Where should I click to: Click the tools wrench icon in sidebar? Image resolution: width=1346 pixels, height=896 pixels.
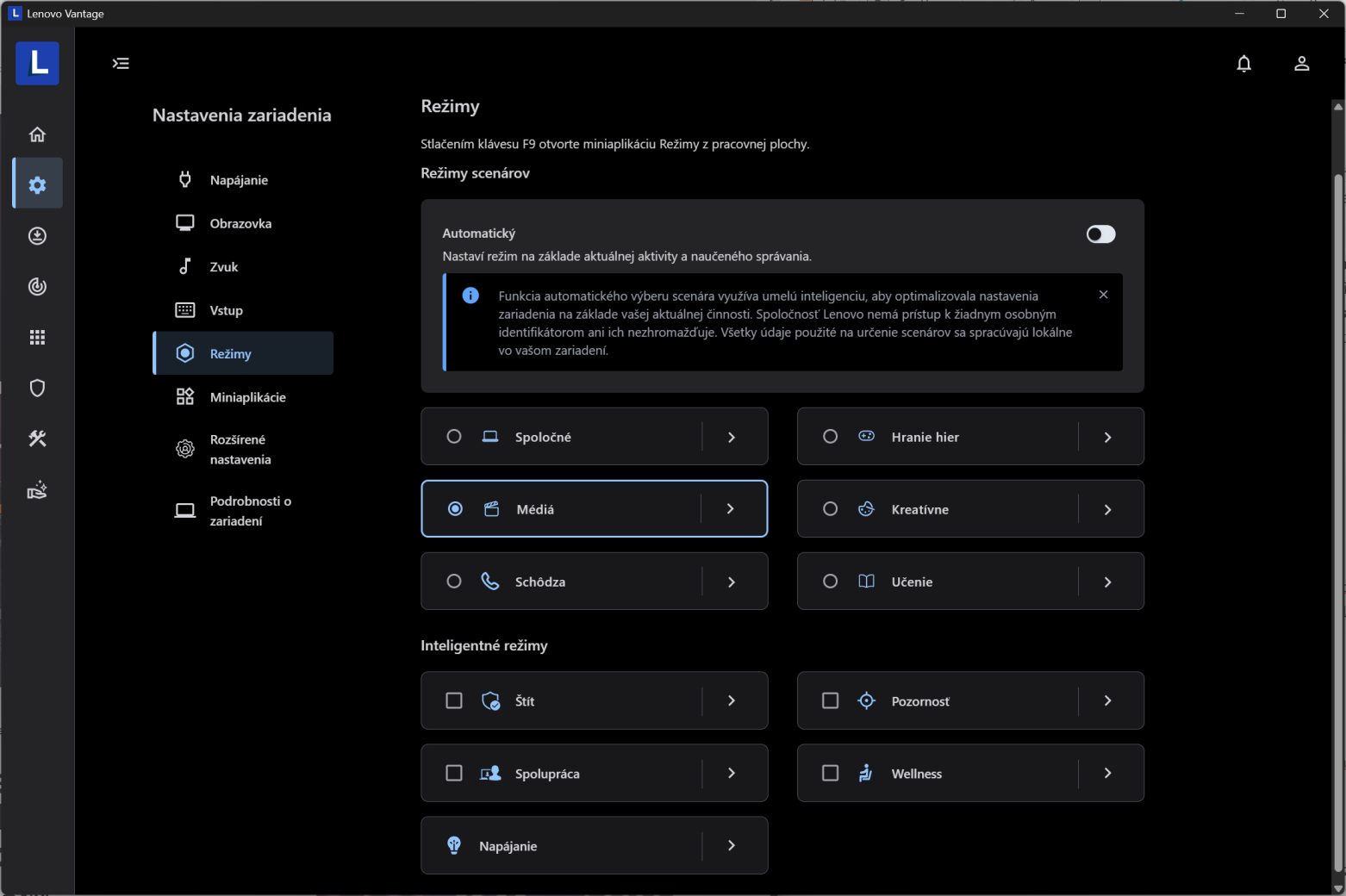37,439
